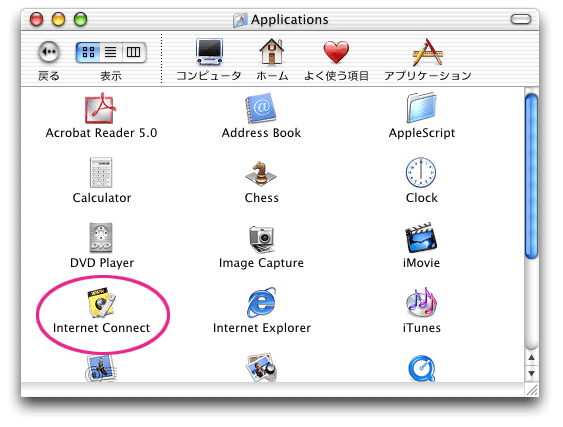This screenshot has height=427, width=563.
Task: Switch to icon view mode
Action: tap(88, 52)
